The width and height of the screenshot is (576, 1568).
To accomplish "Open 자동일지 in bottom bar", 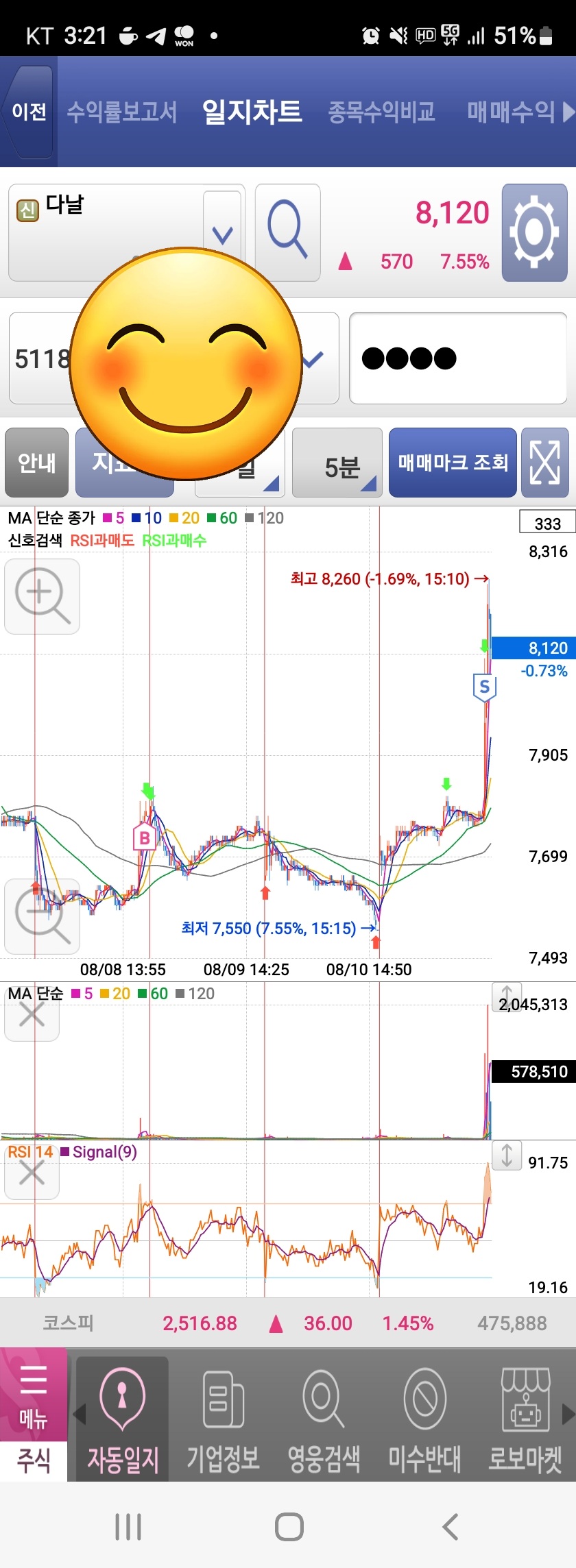I will [x=122, y=1419].
